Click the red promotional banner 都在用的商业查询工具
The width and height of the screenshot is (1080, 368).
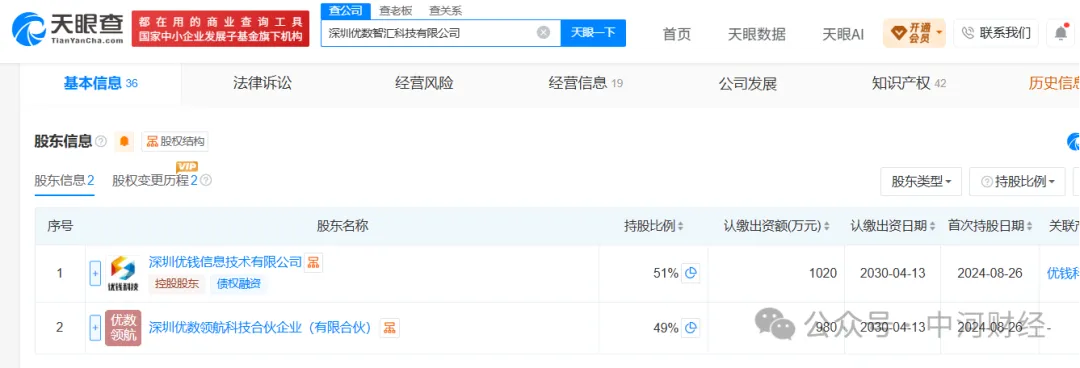click(220, 28)
